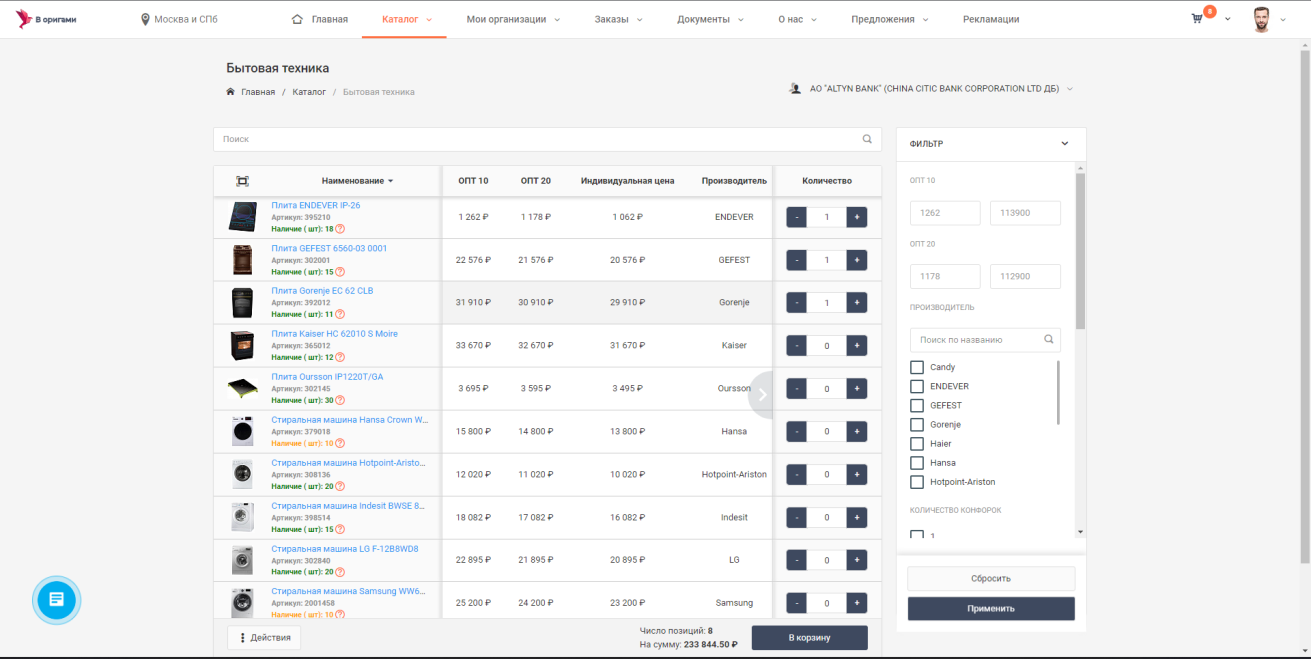Image resolution: width=1311 pixels, height=659 pixels.
Task: Check the Haier manufacturer checkbox
Action: click(917, 444)
